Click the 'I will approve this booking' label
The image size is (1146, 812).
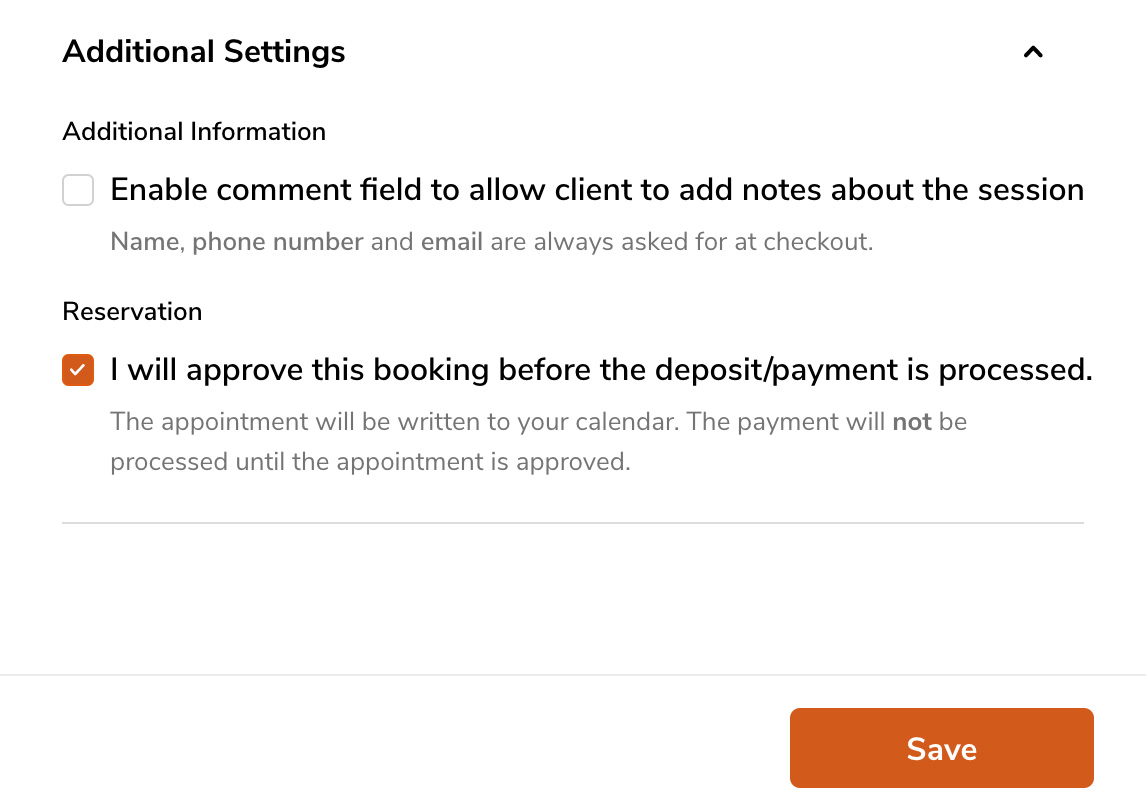click(x=380, y=370)
